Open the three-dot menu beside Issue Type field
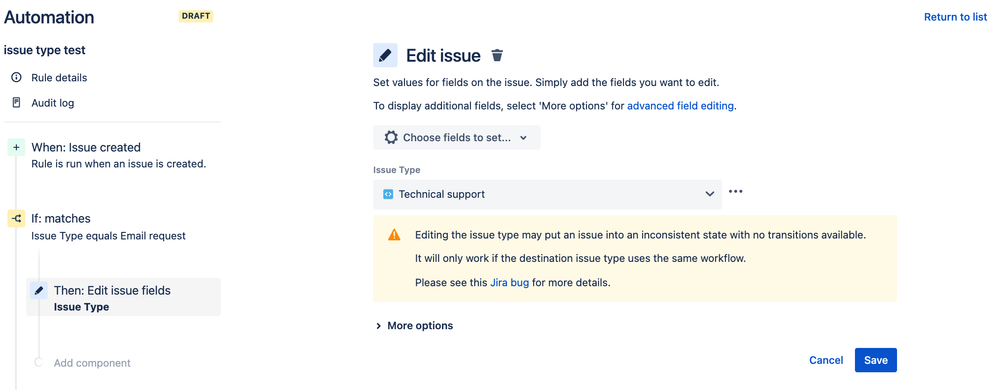Screen dimensions: 999x390 736,191
